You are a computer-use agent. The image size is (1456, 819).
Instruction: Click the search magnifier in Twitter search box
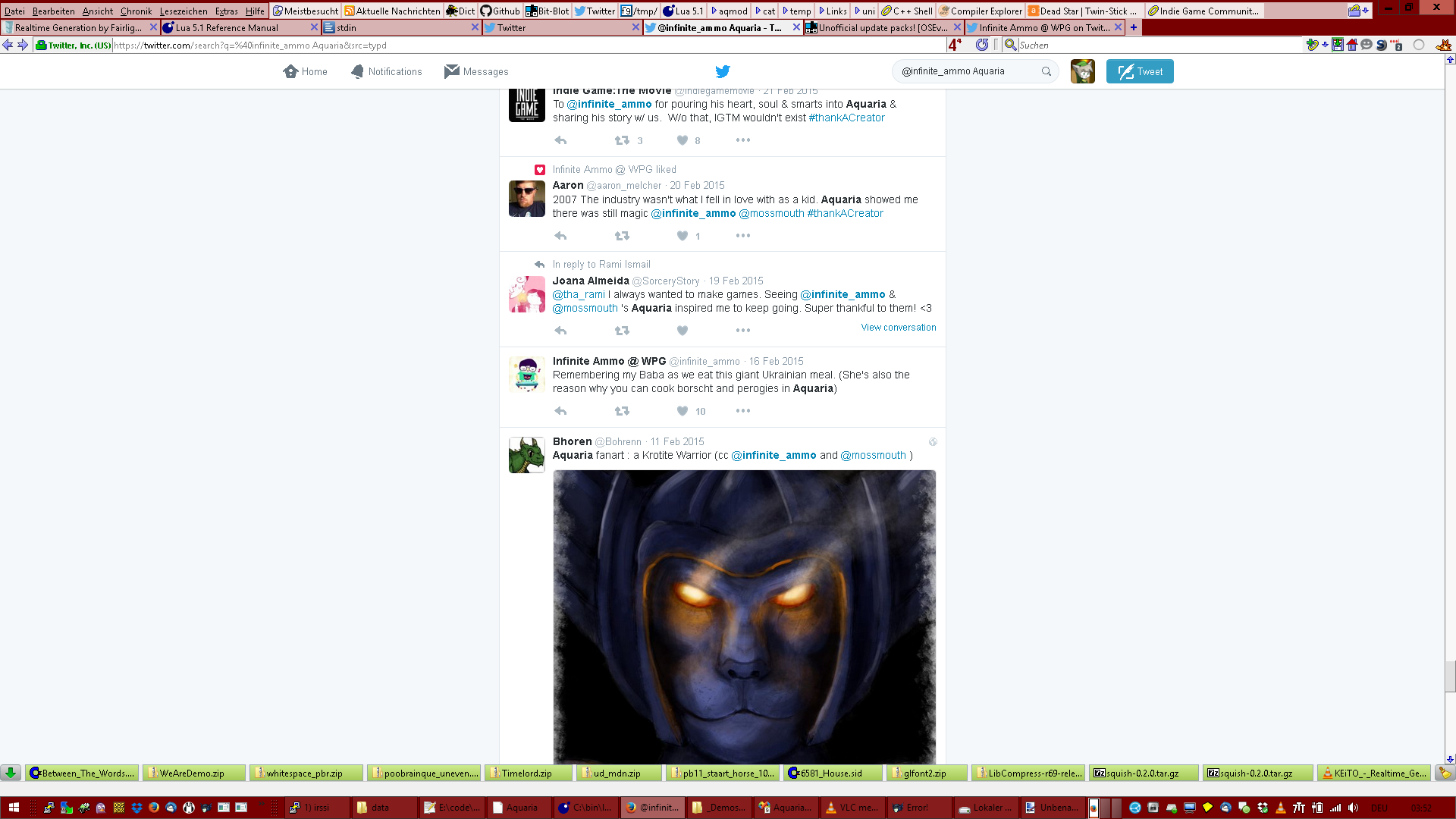pos(1046,71)
